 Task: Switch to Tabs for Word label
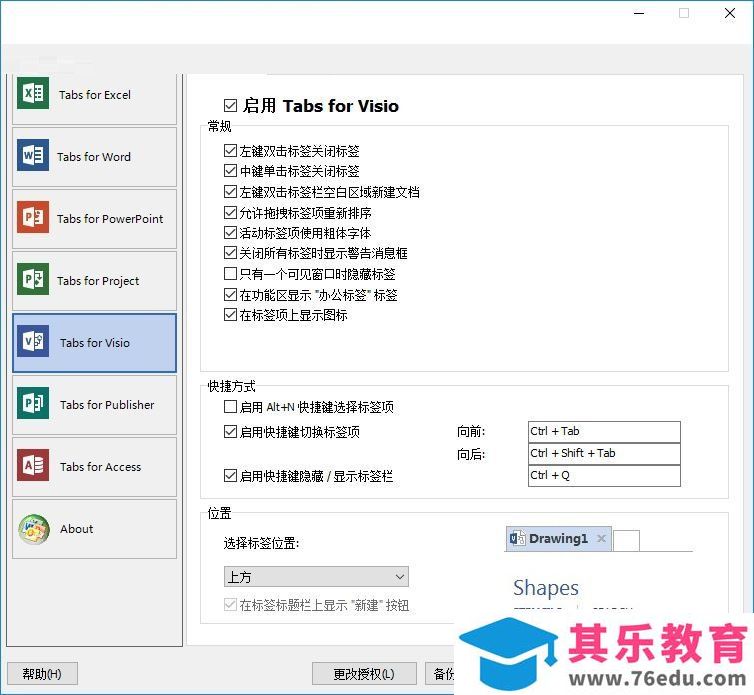click(94, 157)
